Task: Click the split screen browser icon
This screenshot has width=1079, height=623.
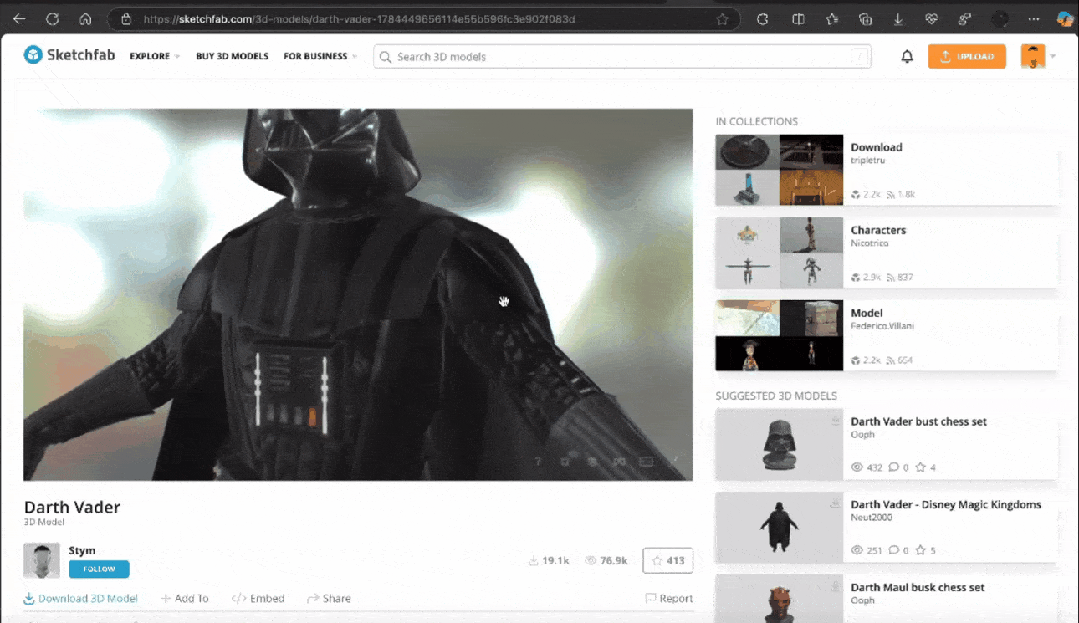Action: (x=798, y=19)
